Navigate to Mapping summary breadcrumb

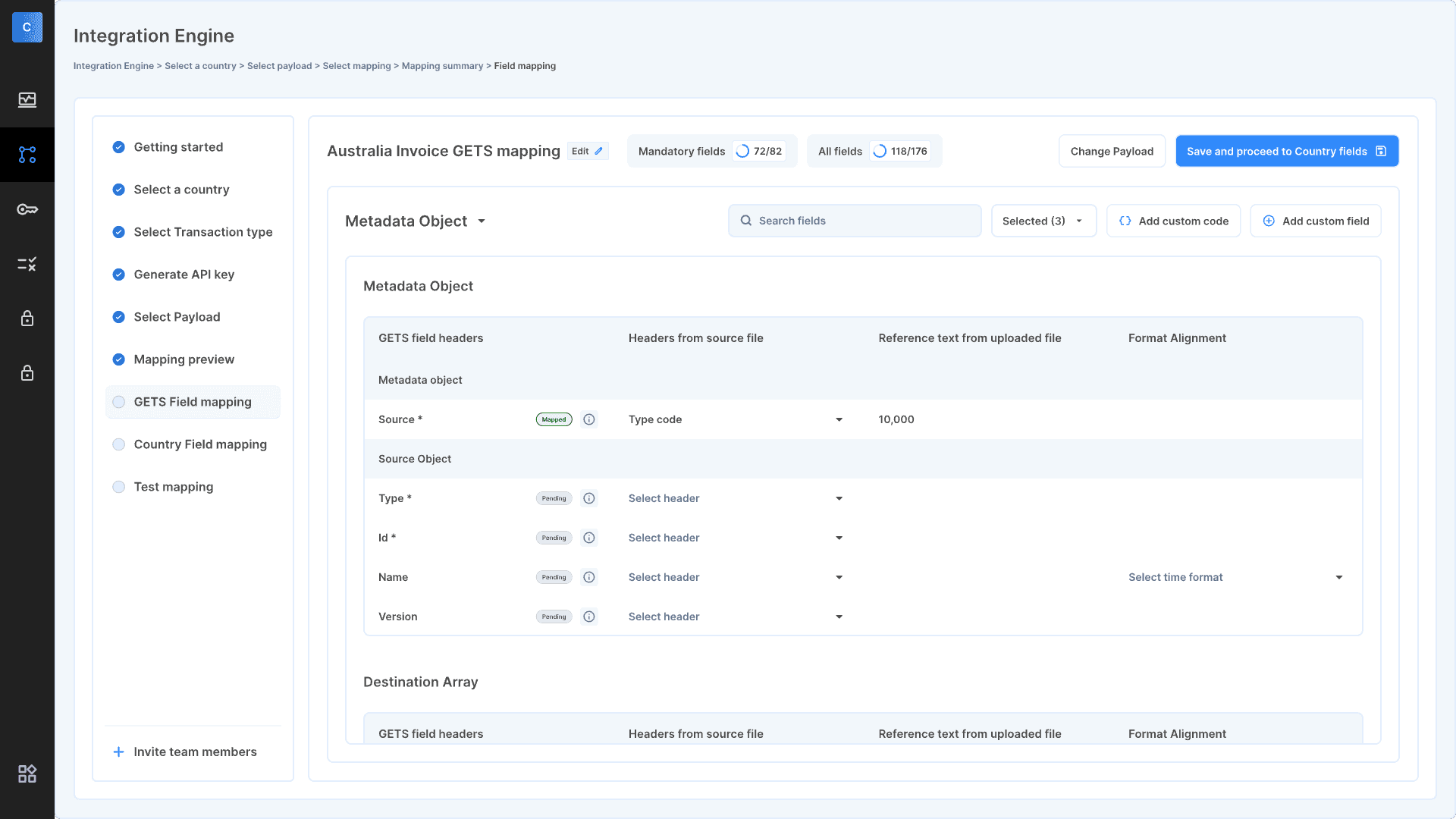tap(442, 66)
